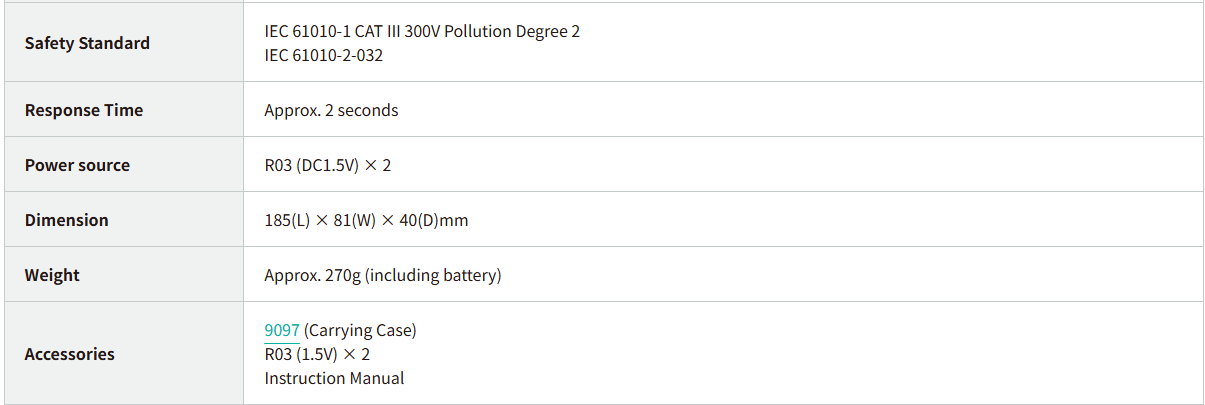Select the Weight row label
Image resolution: width=1205 pixels, height=405 pixels.
(52, 275)
